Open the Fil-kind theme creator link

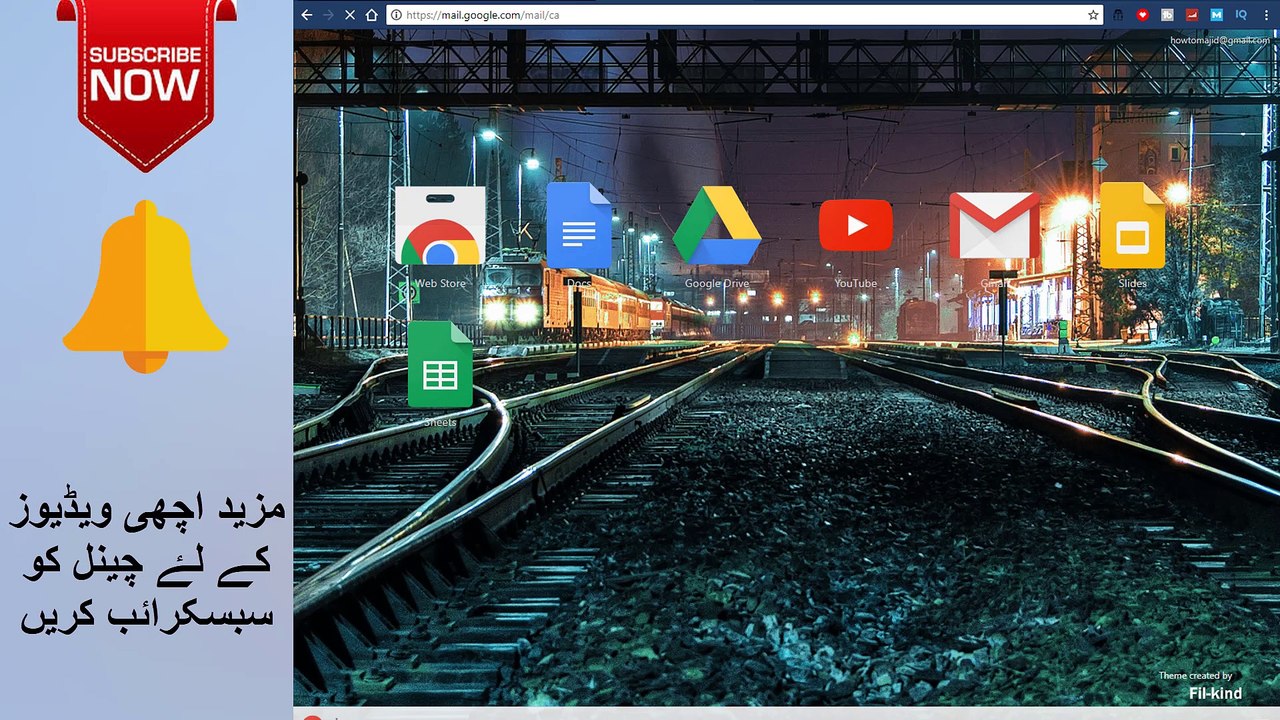[x=1215, y=693]
